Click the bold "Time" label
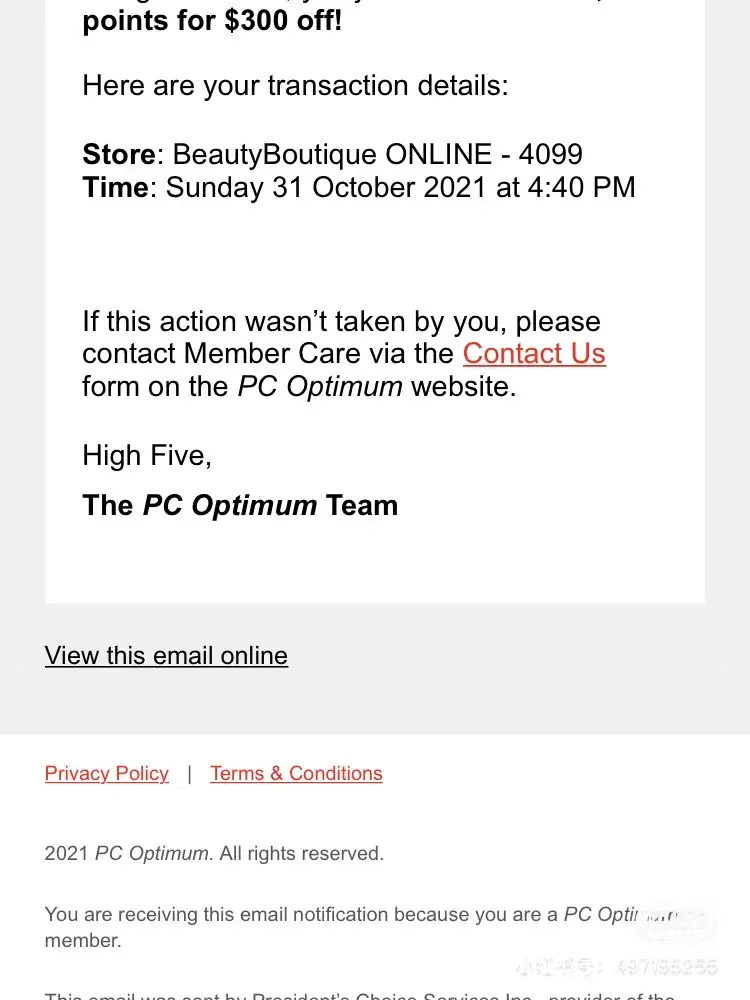The image size is (750, 1000). [x=115, y=188]
